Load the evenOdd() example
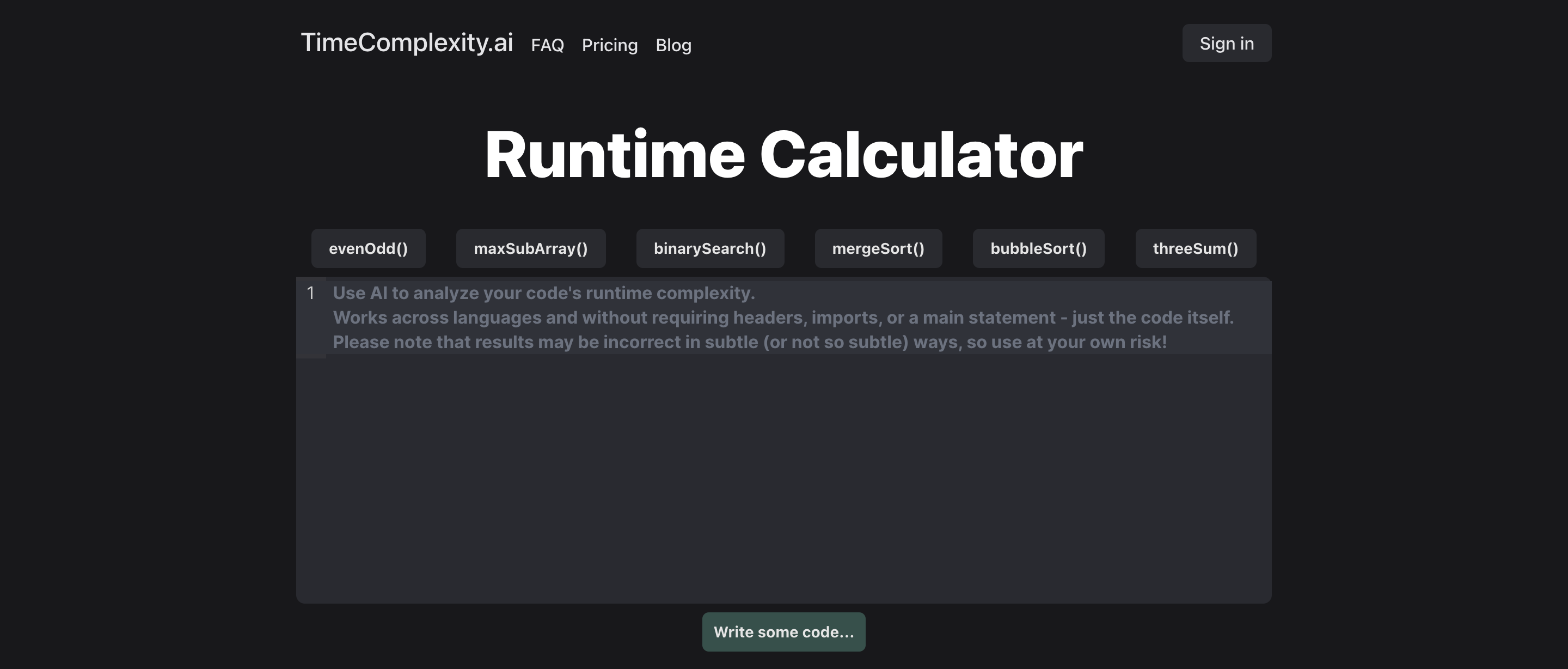The image size is (1568, 669). pos(368,248)
